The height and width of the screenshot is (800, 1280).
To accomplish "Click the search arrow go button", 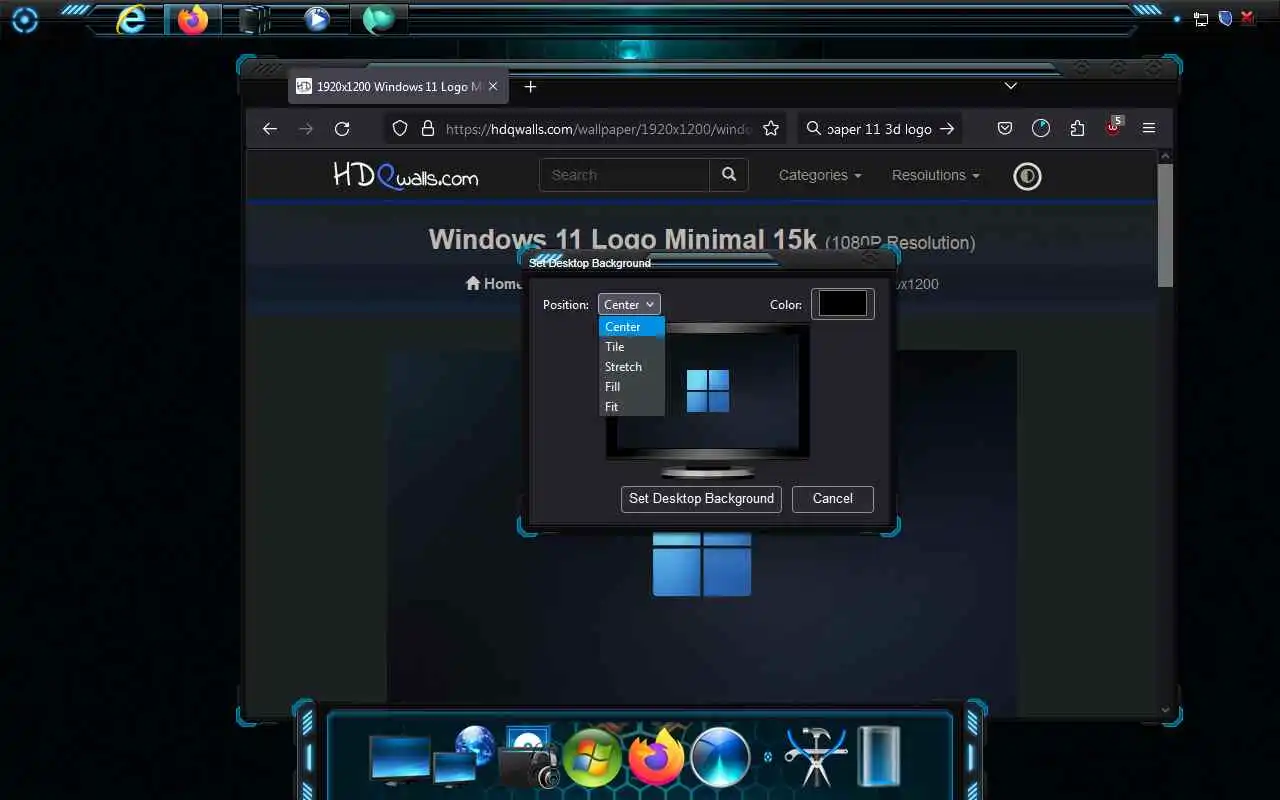I will point(947,129).
